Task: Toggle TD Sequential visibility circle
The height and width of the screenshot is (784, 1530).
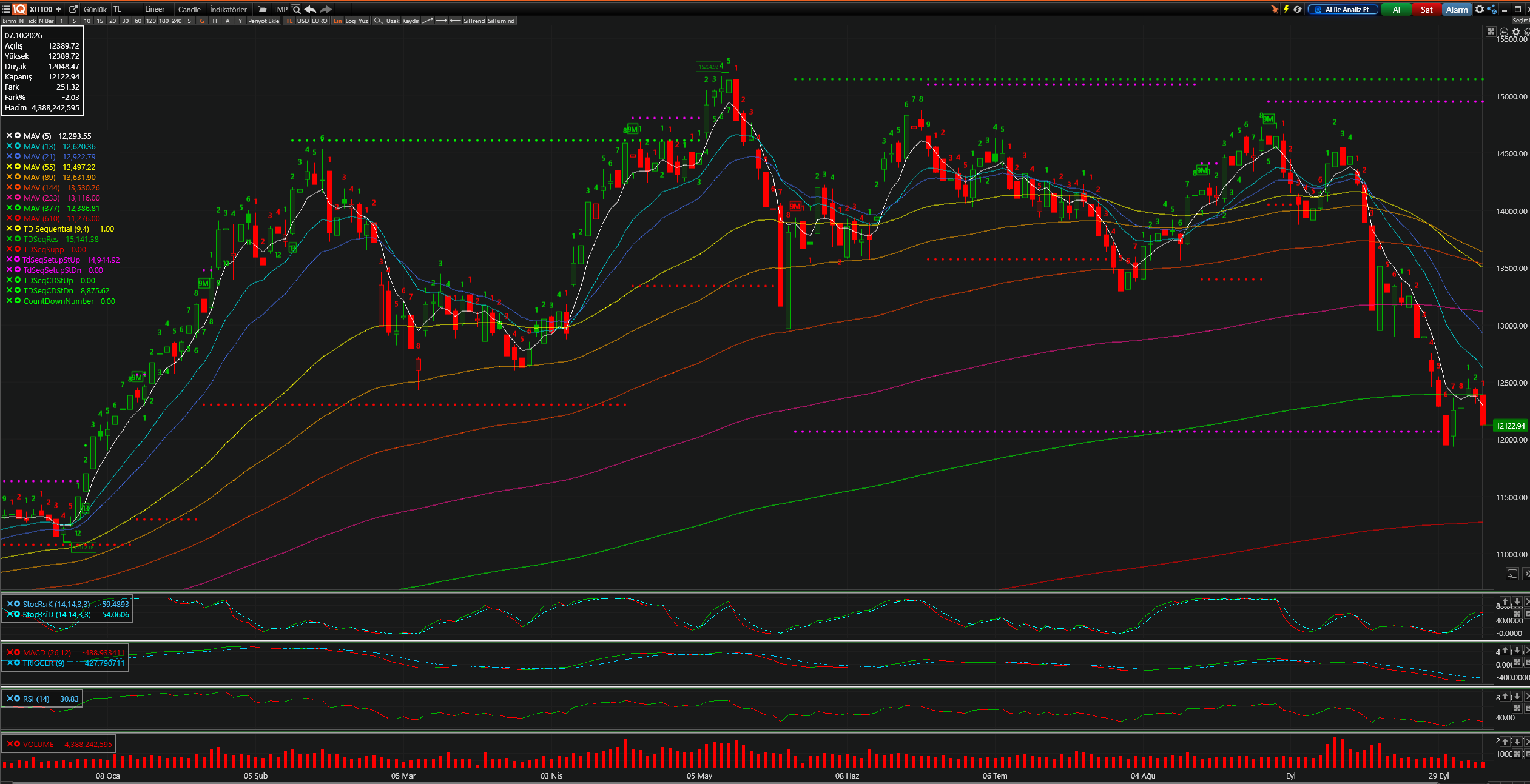Action: pos(18,229)
